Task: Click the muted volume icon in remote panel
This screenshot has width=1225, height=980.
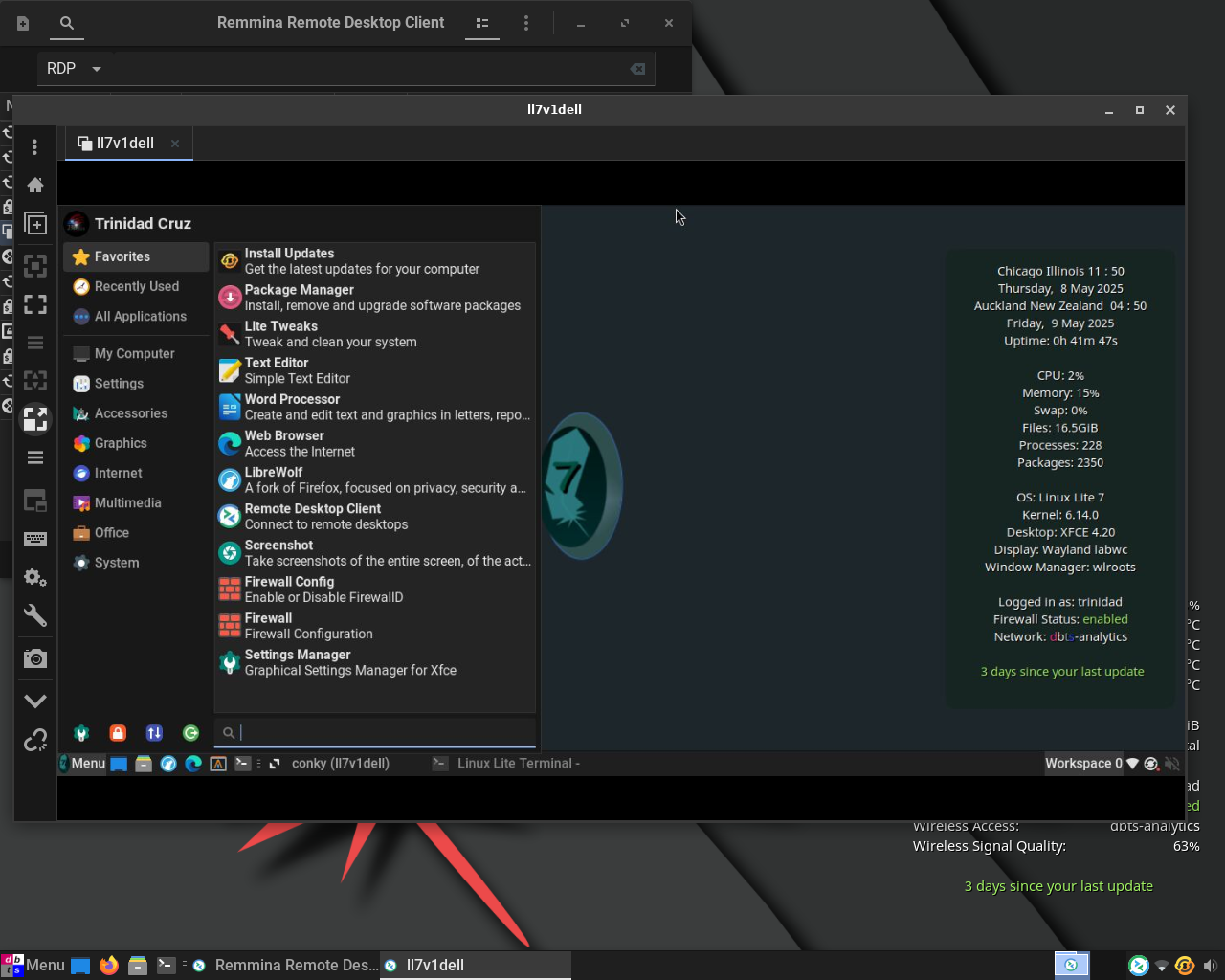Action: [1172, 763]
